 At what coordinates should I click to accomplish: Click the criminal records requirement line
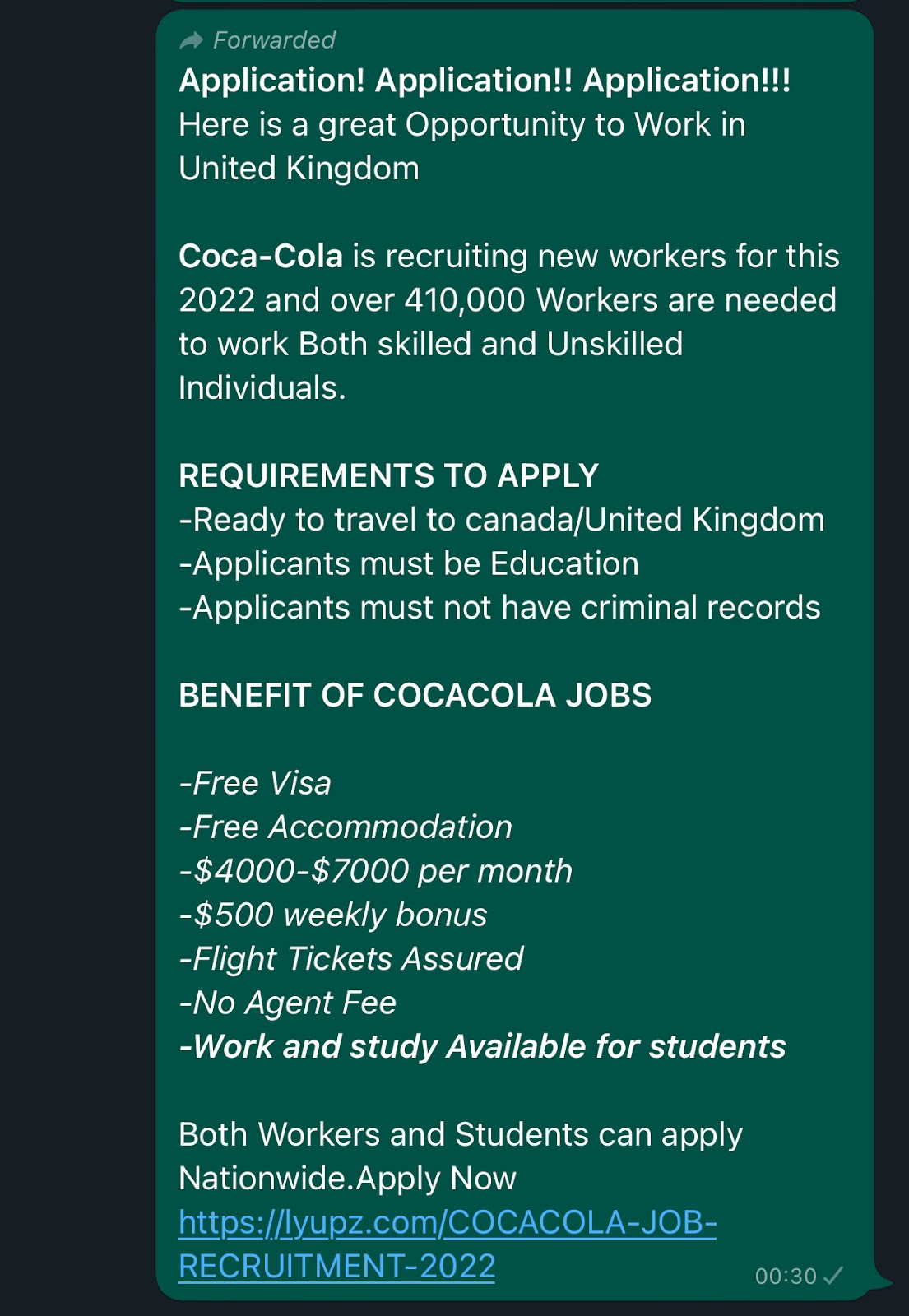(x=499, y=608)
